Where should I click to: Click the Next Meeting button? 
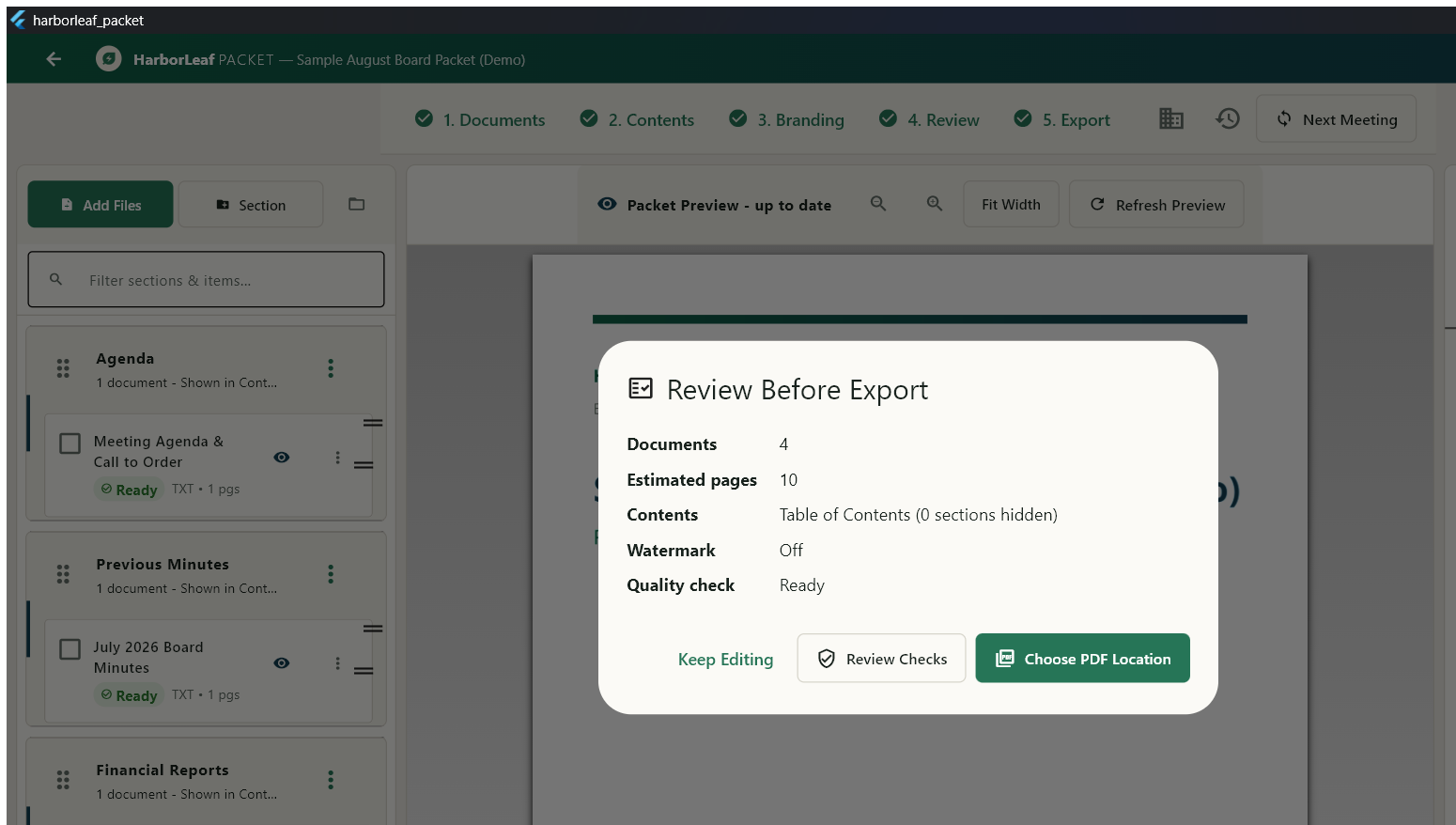(x=1336, y=119)
